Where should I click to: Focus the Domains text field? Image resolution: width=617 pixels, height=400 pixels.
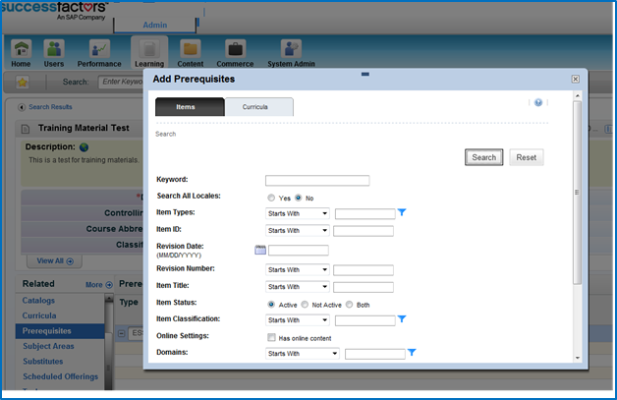point(375,354)
